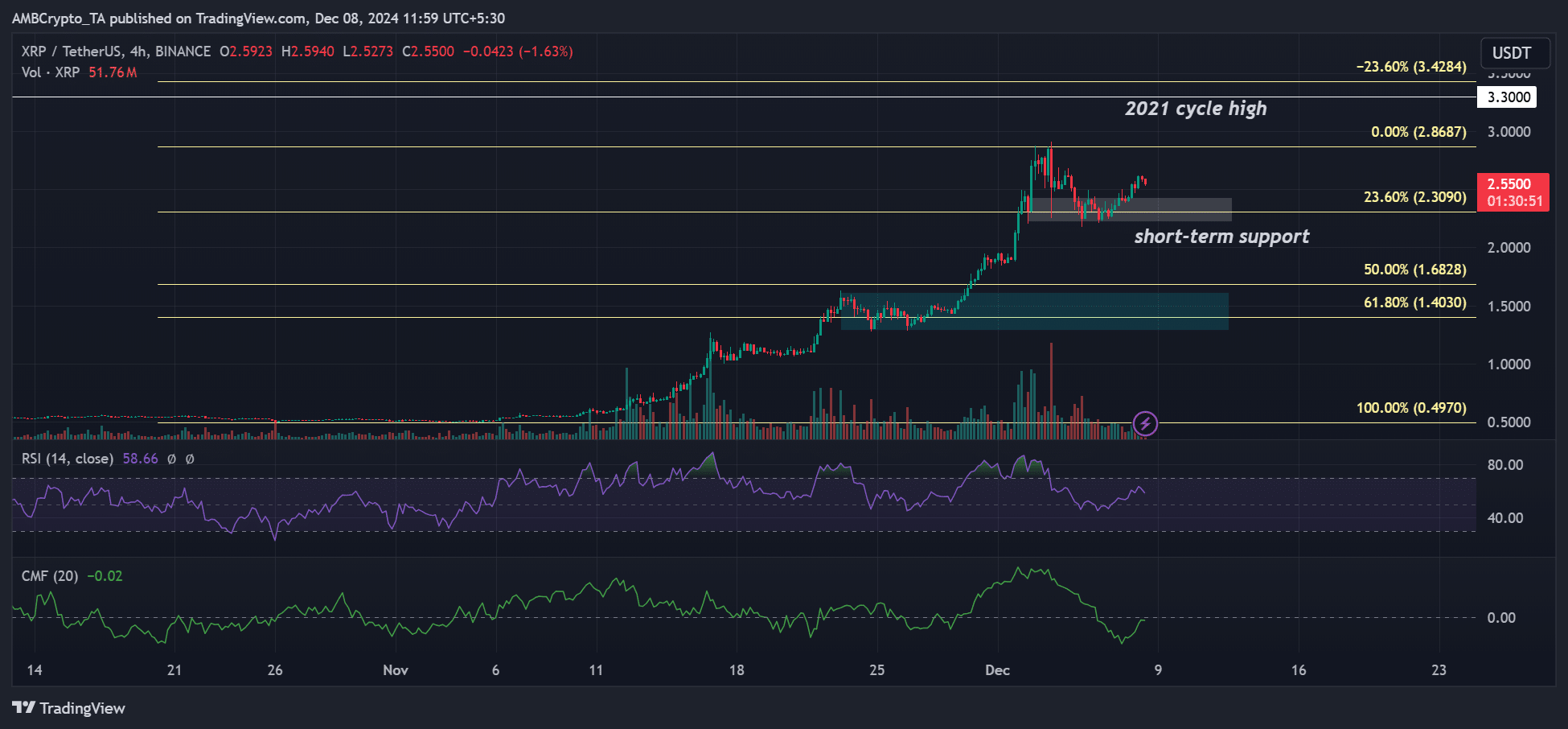This screenshot has width=1568, height=729.
Task: Click the CMF (20) indicator label
Action: point(50,576)
